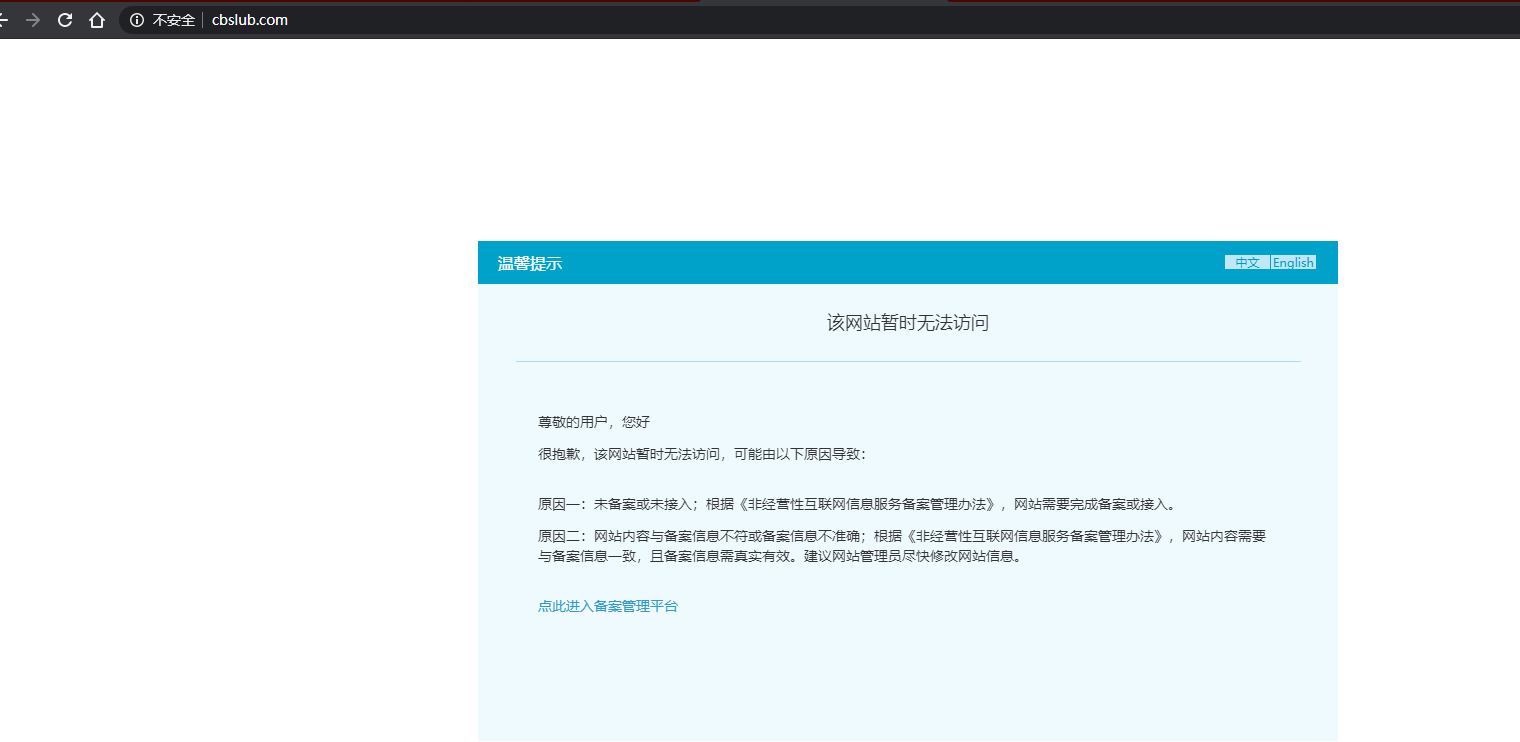
Task: Go to the browser home page
Action: pyautogui.click(x=97, y=20)
